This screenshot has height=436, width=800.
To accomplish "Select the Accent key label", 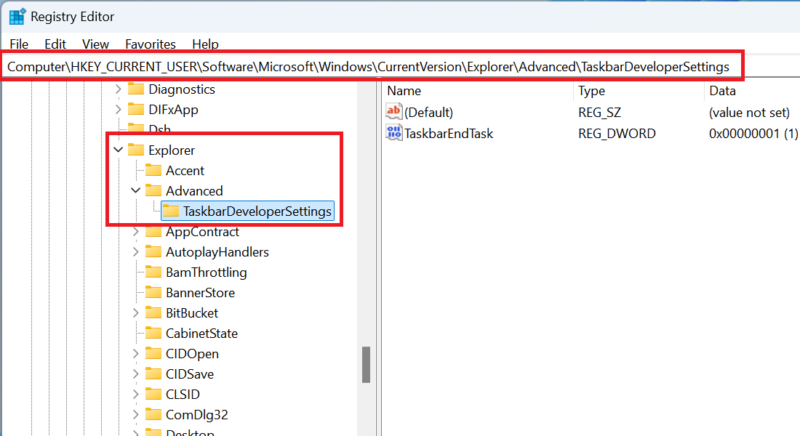I will click(x=185, y=170).
